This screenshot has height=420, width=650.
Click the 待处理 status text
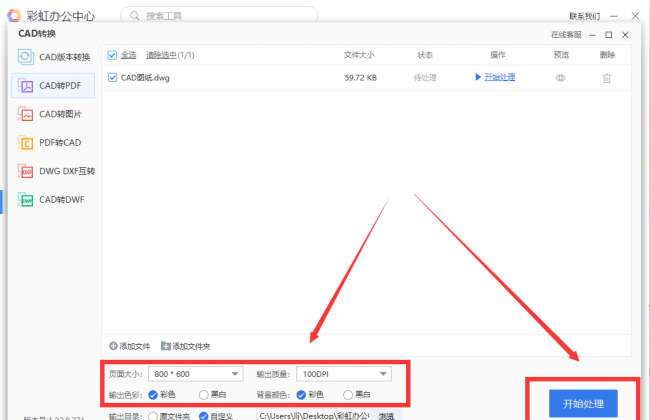tap(425, 78)
